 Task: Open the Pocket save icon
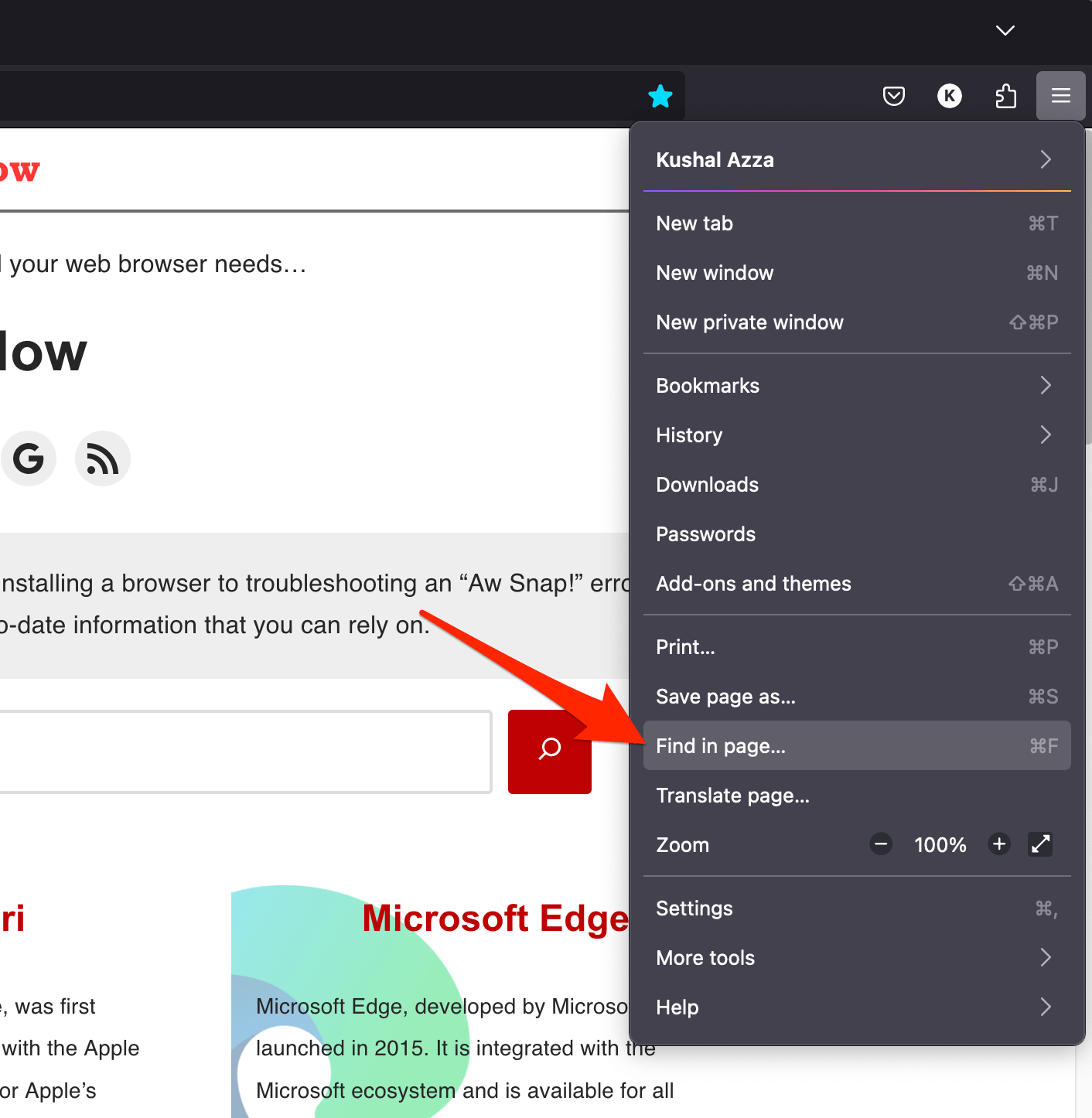click(x=894, y=96)
